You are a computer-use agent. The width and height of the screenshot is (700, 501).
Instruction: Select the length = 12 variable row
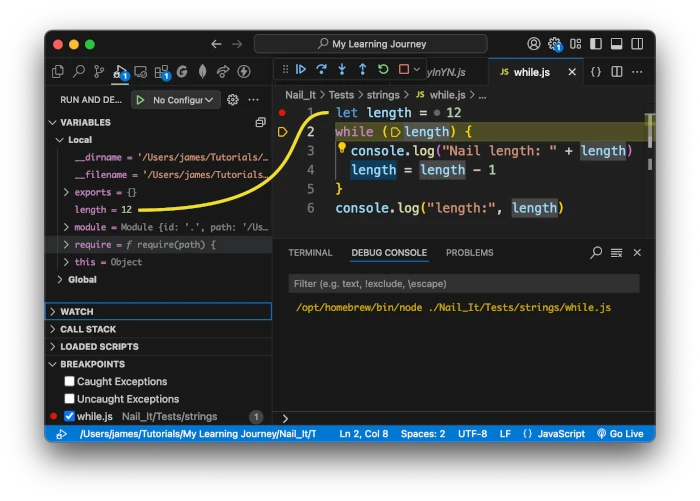[158, 209]
